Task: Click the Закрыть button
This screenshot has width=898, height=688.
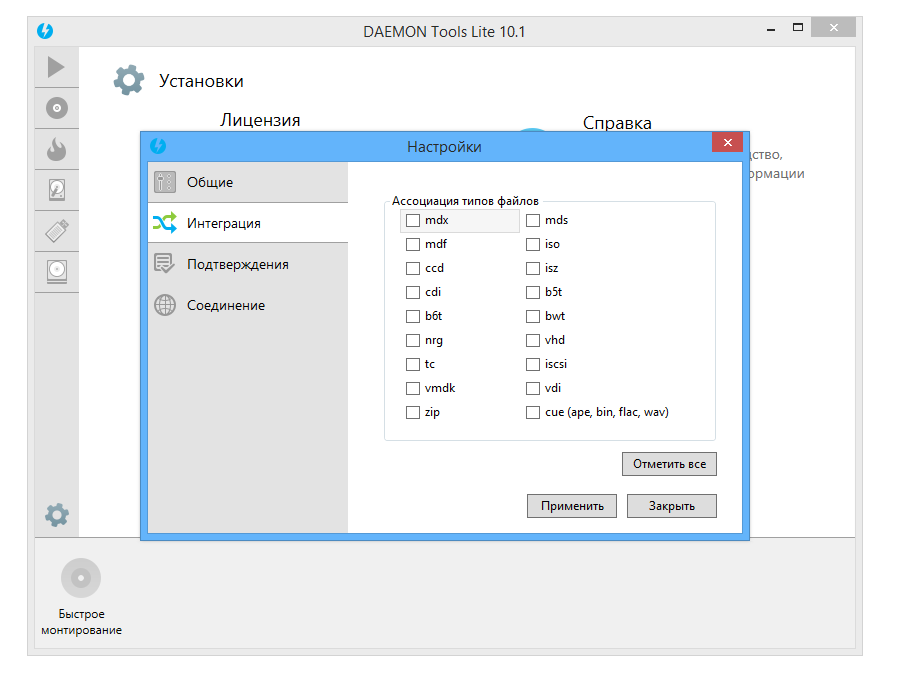Action: (671, 506)
